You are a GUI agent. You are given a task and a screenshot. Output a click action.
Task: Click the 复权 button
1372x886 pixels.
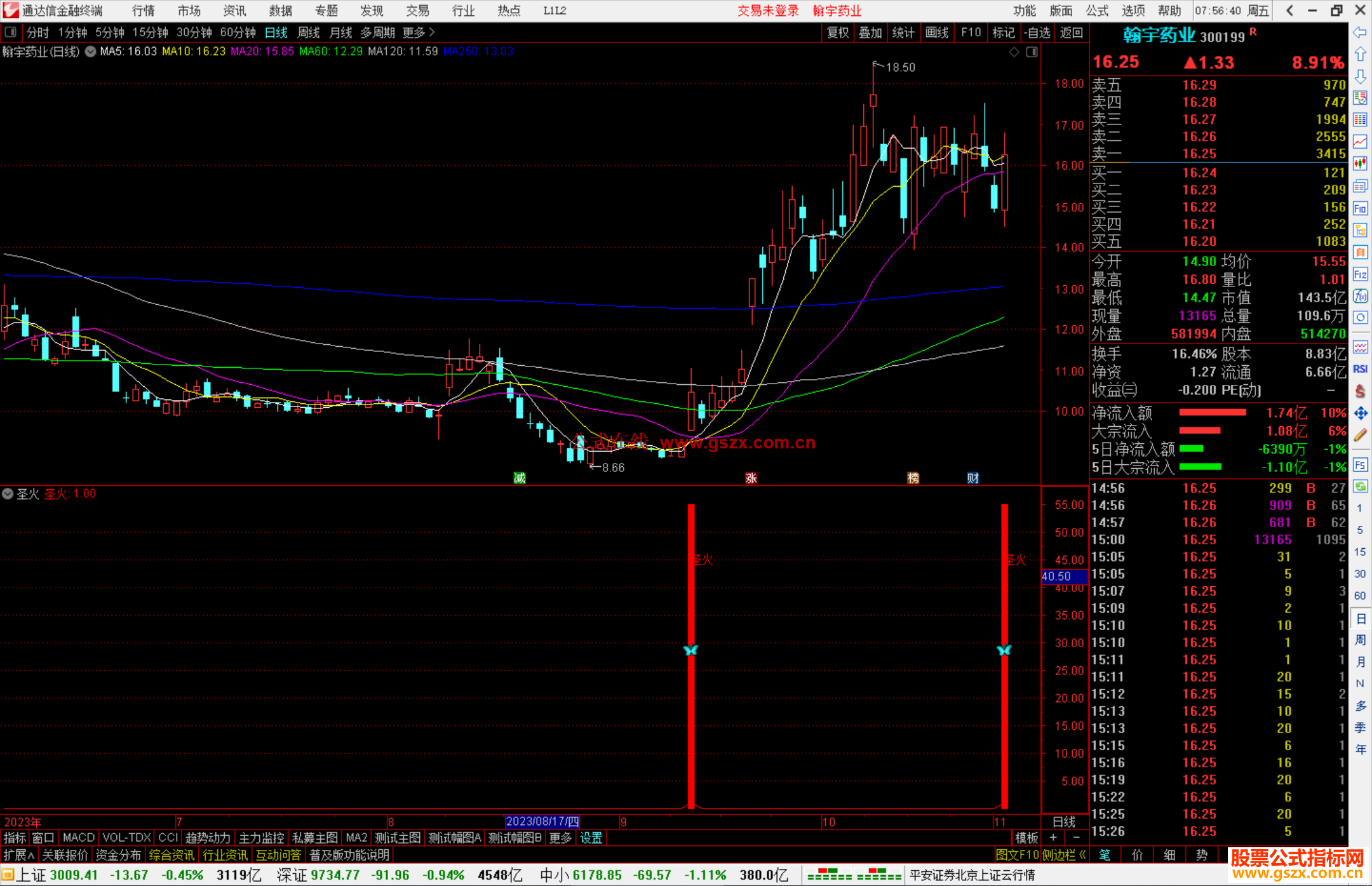tap(837, 32)
